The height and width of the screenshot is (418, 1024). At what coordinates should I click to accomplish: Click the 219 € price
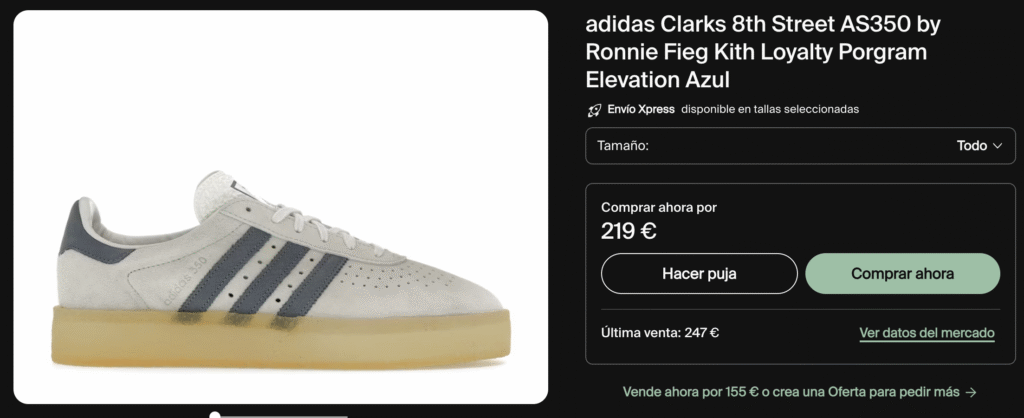[629, 231]
